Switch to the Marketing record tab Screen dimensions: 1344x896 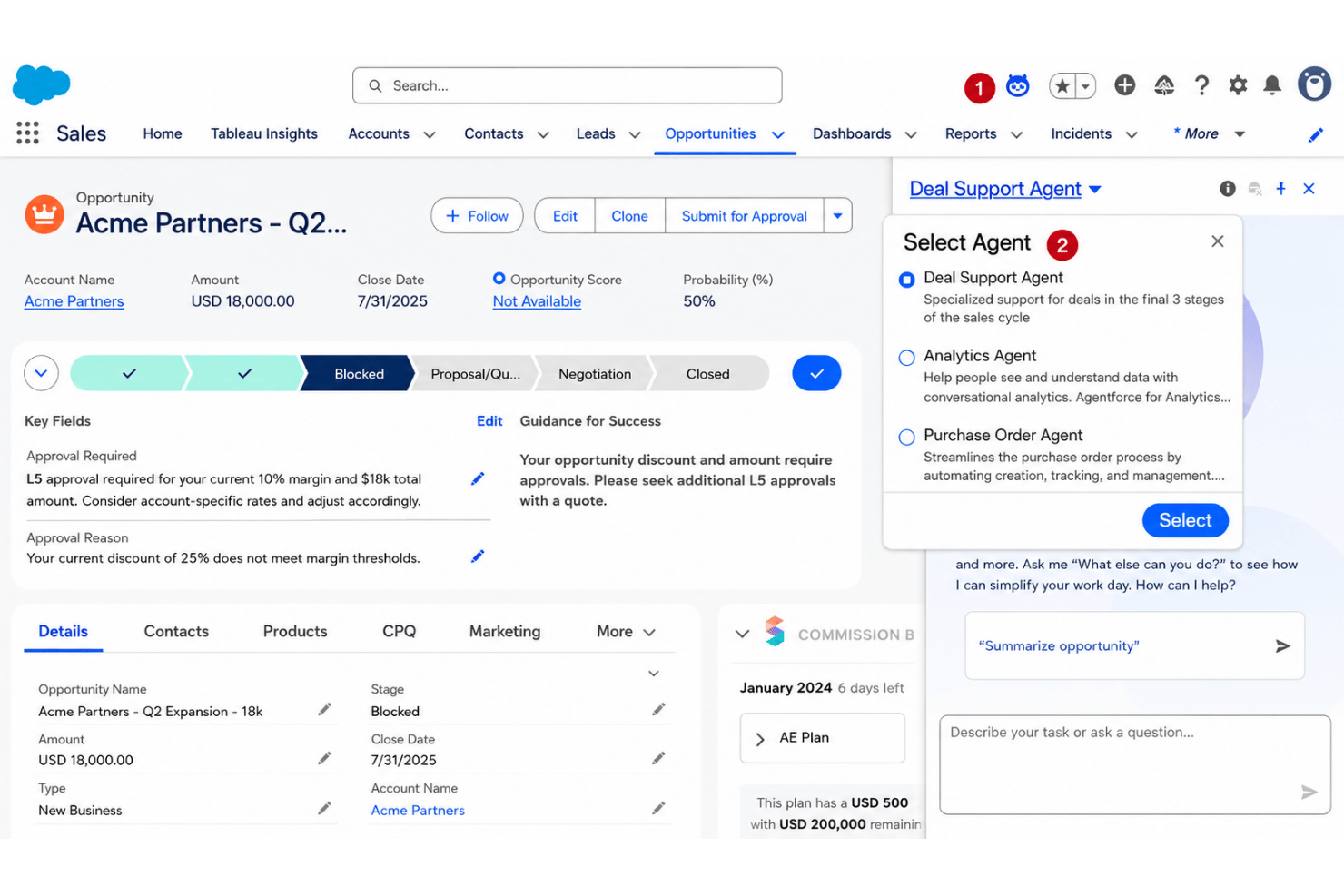tap(505, 632)
